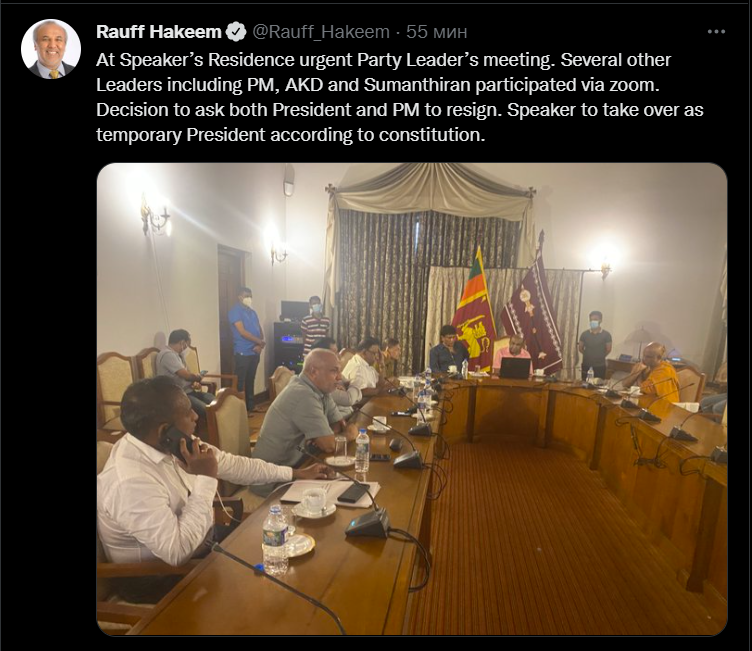The width and height of the screenshot is (752, 651).
Task: Click the open laptop in the photo
Action: pos(516,367)
